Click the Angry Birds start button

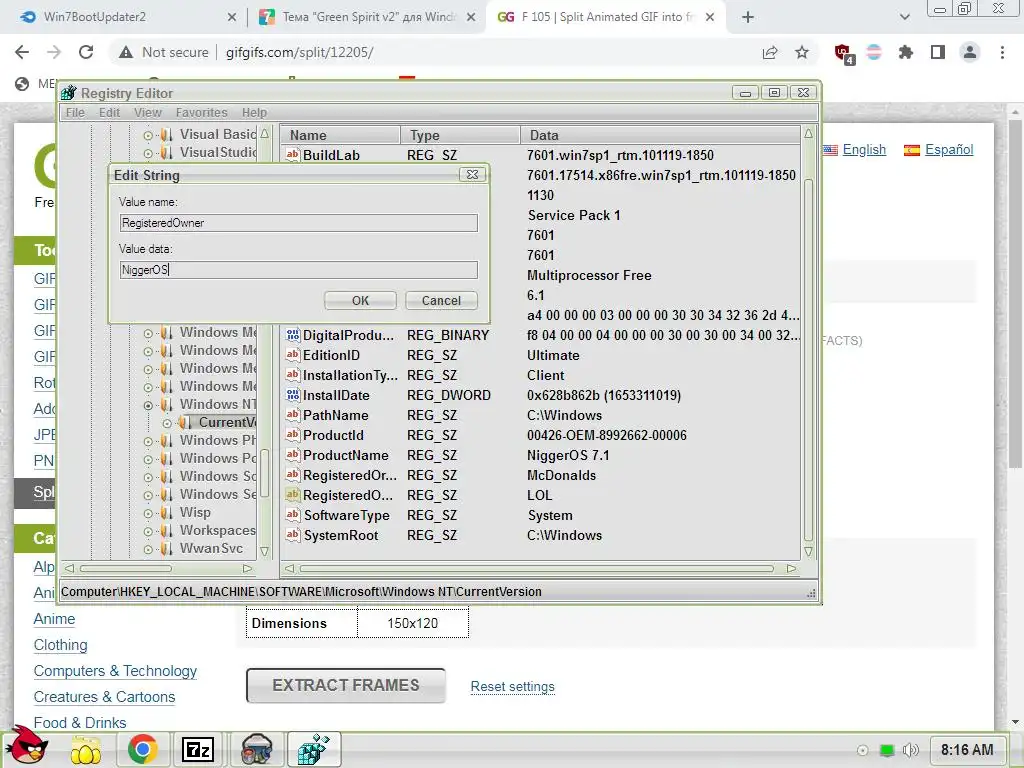(x=27, y=747)
